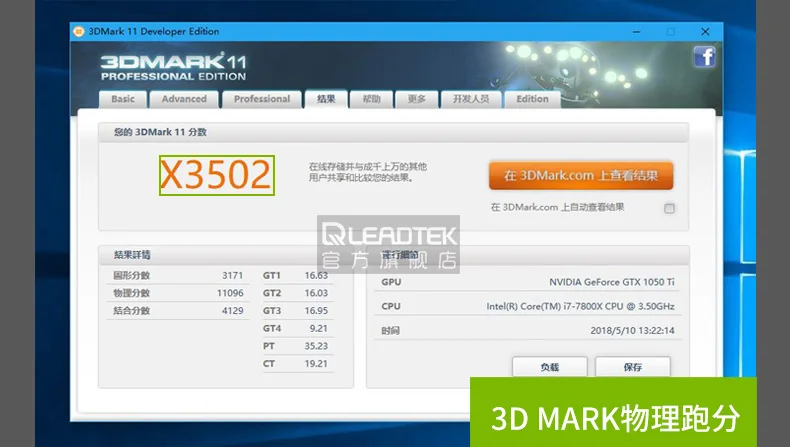This screenshot has width=790, height=447.
Task: Select the graphics score value 3171
Action: coord(232,275)
